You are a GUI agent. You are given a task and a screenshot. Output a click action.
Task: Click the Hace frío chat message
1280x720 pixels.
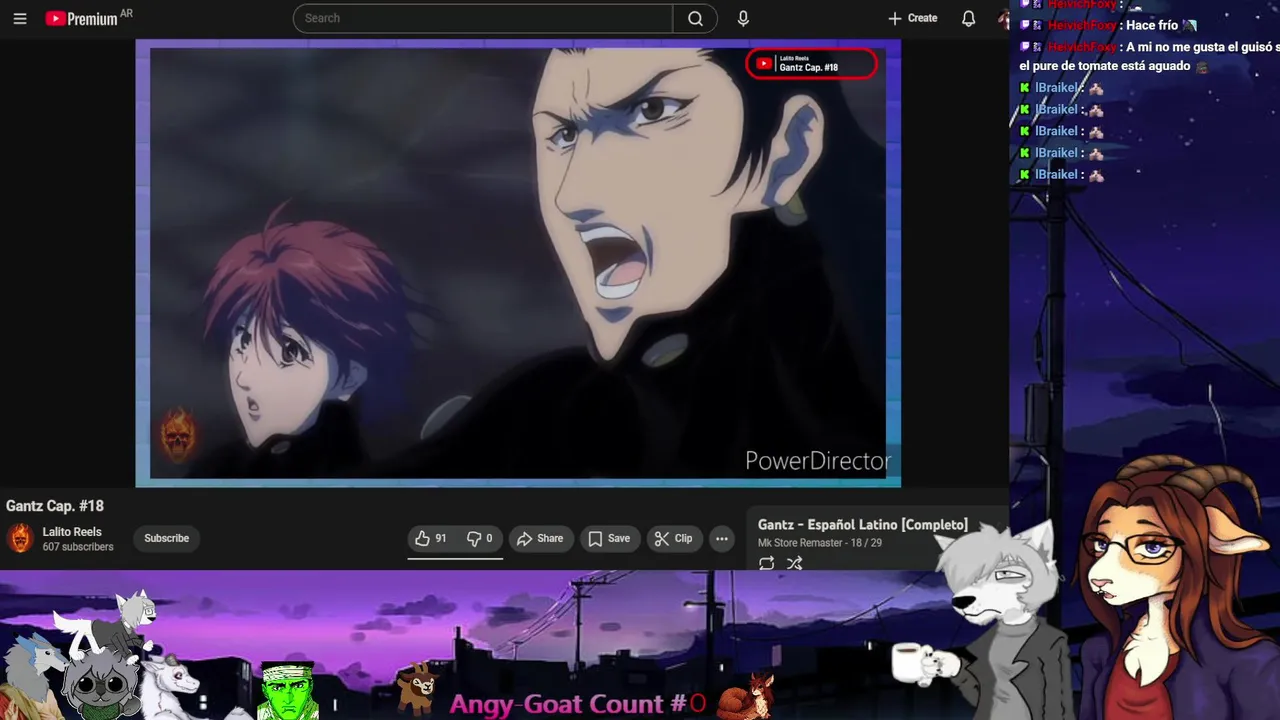(x=1152, y=25)
